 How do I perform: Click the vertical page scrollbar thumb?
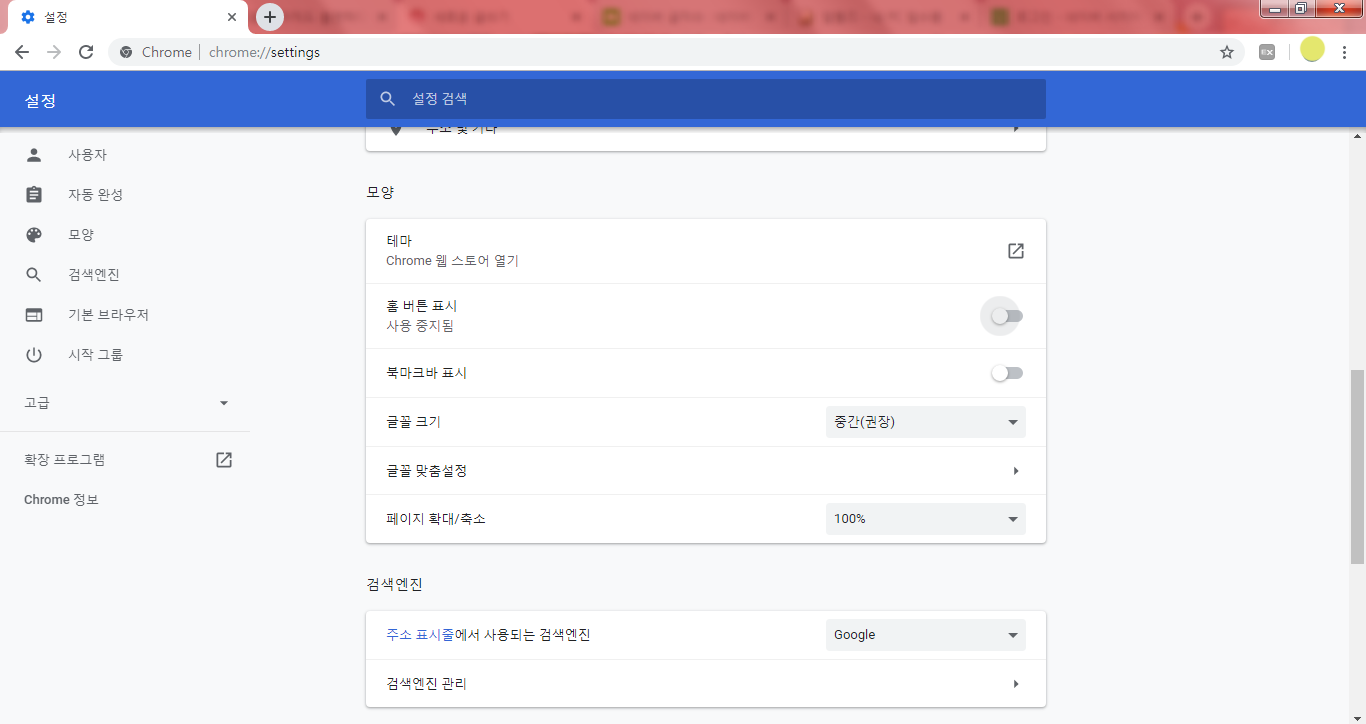click(x=1357, y=467)
